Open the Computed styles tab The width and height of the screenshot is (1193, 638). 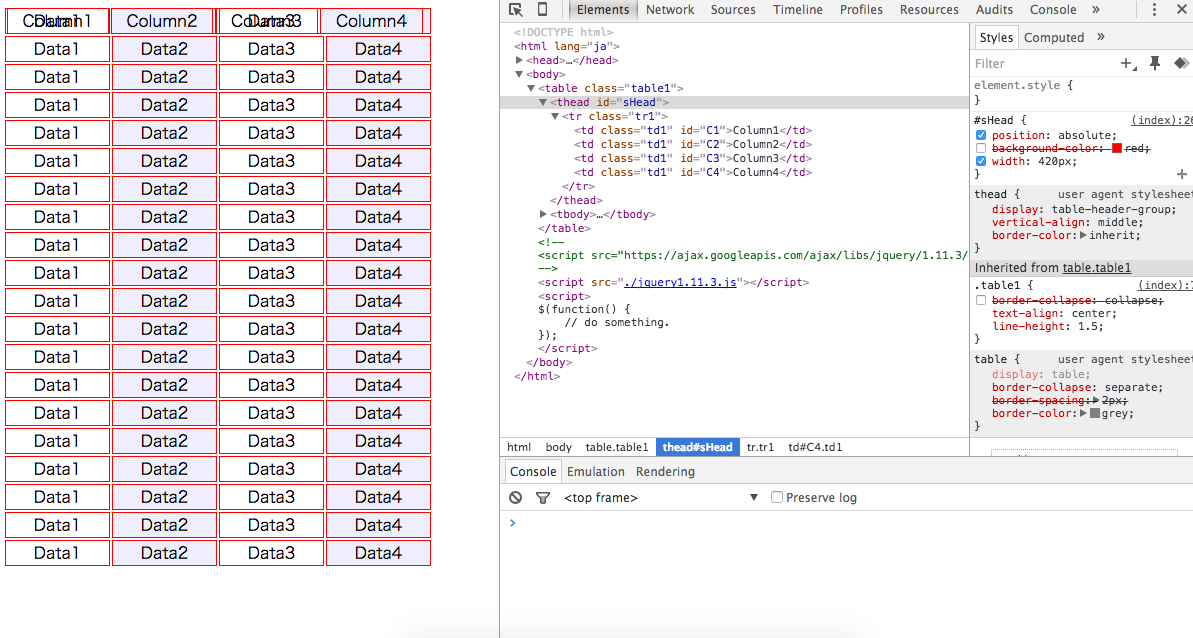coord(1054,37)
